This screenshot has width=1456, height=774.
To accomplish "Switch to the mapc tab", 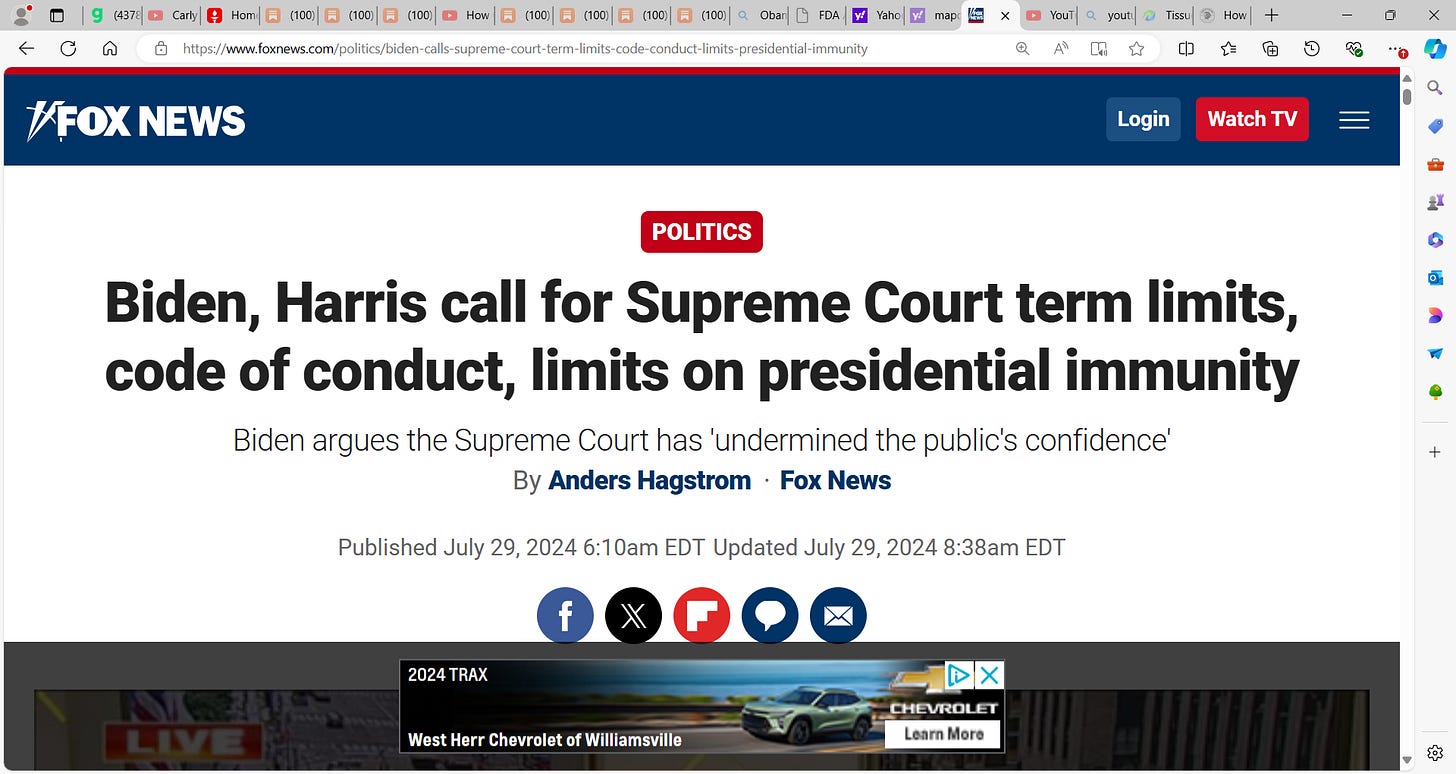I will pyautogui.click(x=934, y=15).
